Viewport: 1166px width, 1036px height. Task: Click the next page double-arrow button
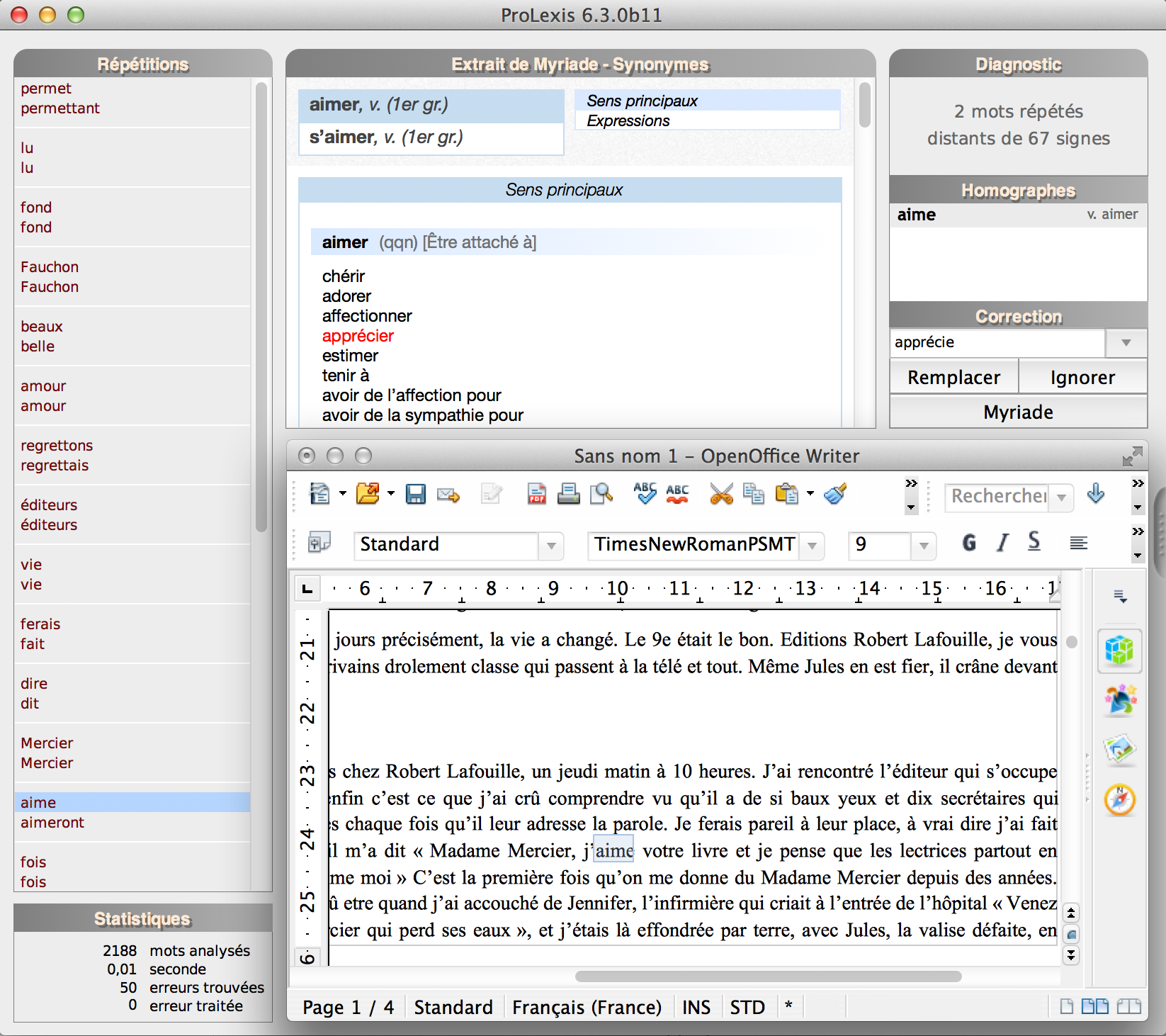coord(1071,955)
